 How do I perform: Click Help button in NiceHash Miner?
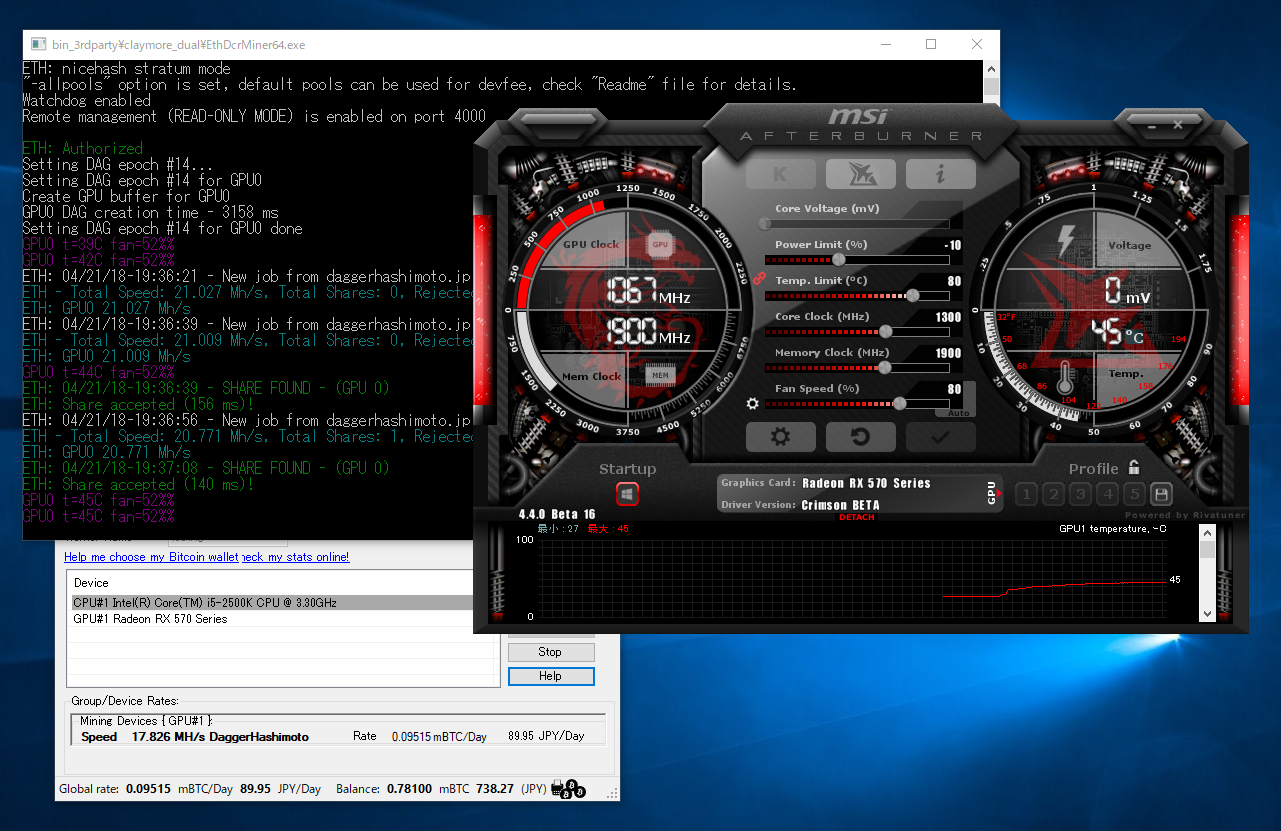551,676
